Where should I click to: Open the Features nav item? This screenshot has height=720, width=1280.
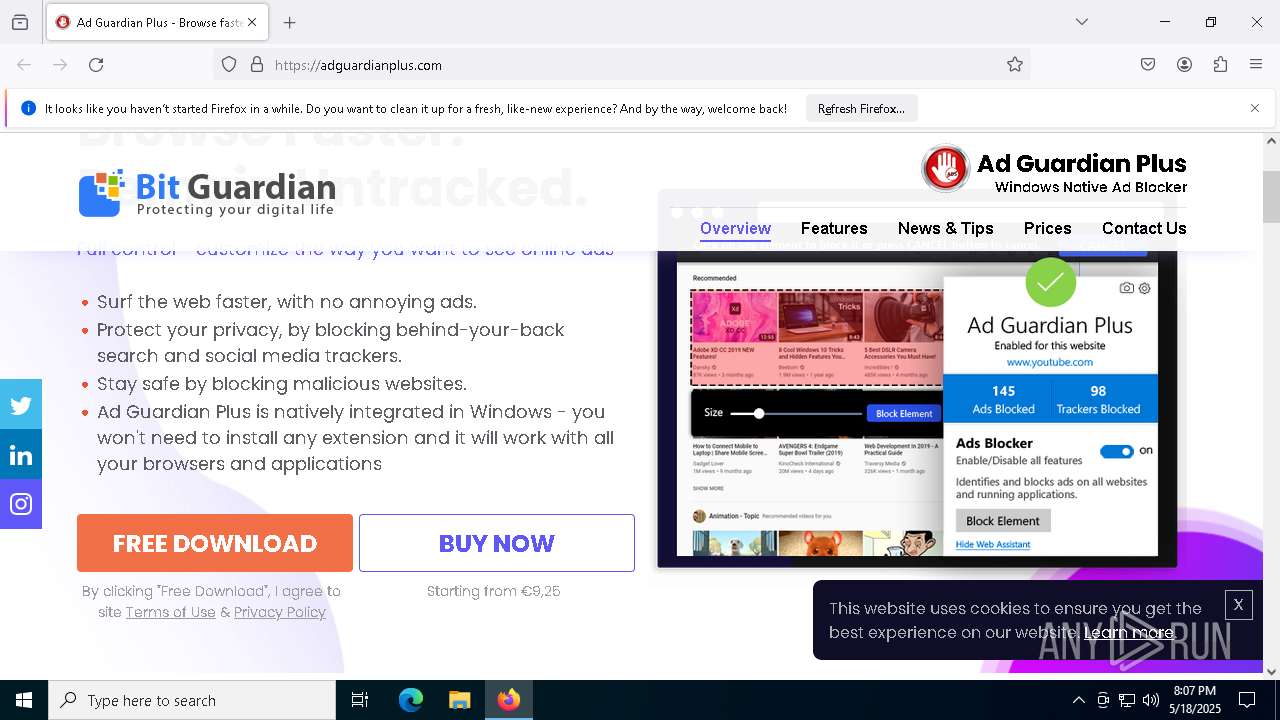[x=834, y=228]
